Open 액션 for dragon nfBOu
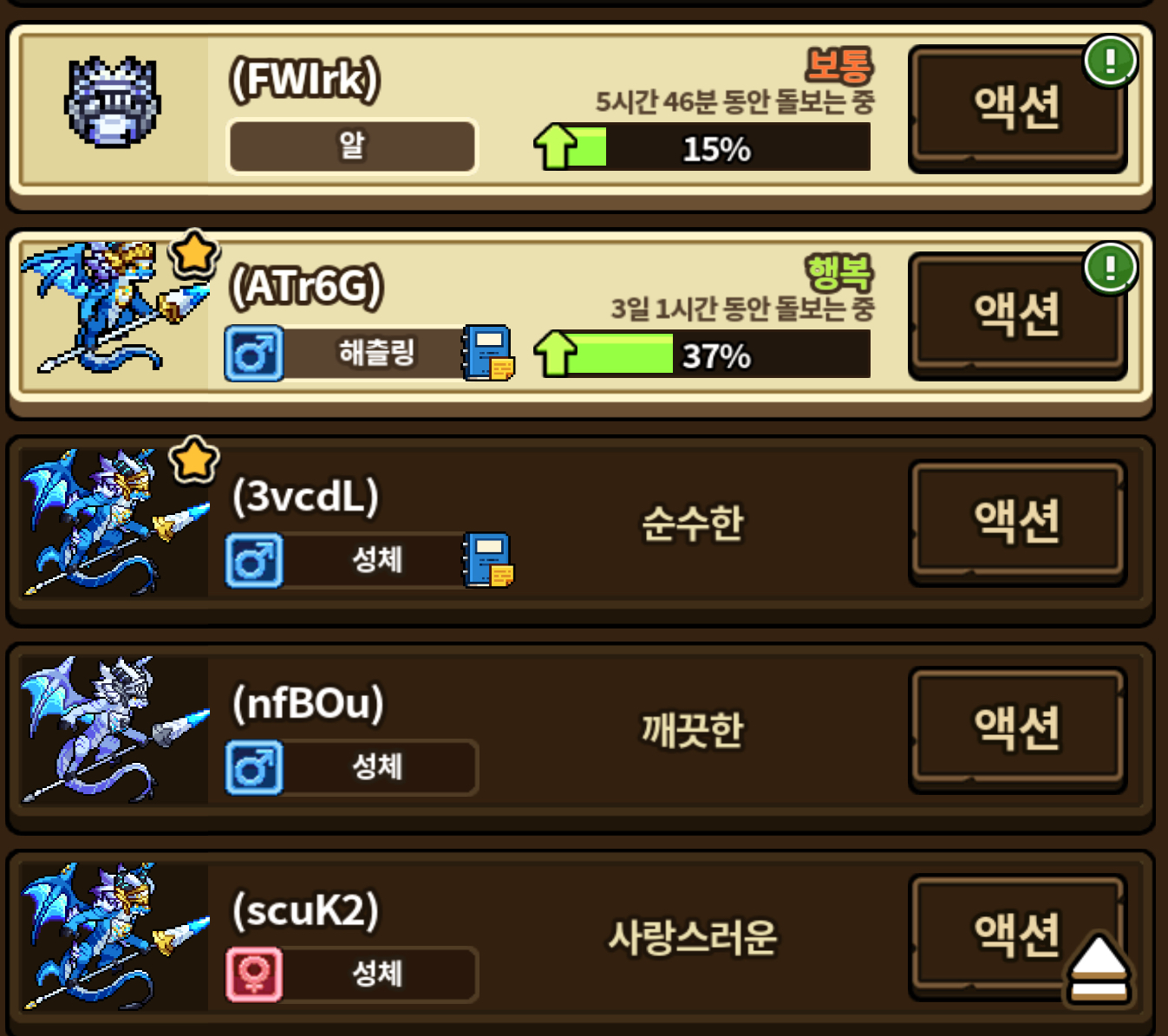Image resolution: width=1168 pixels, height=1036 pixels. 1017,729
